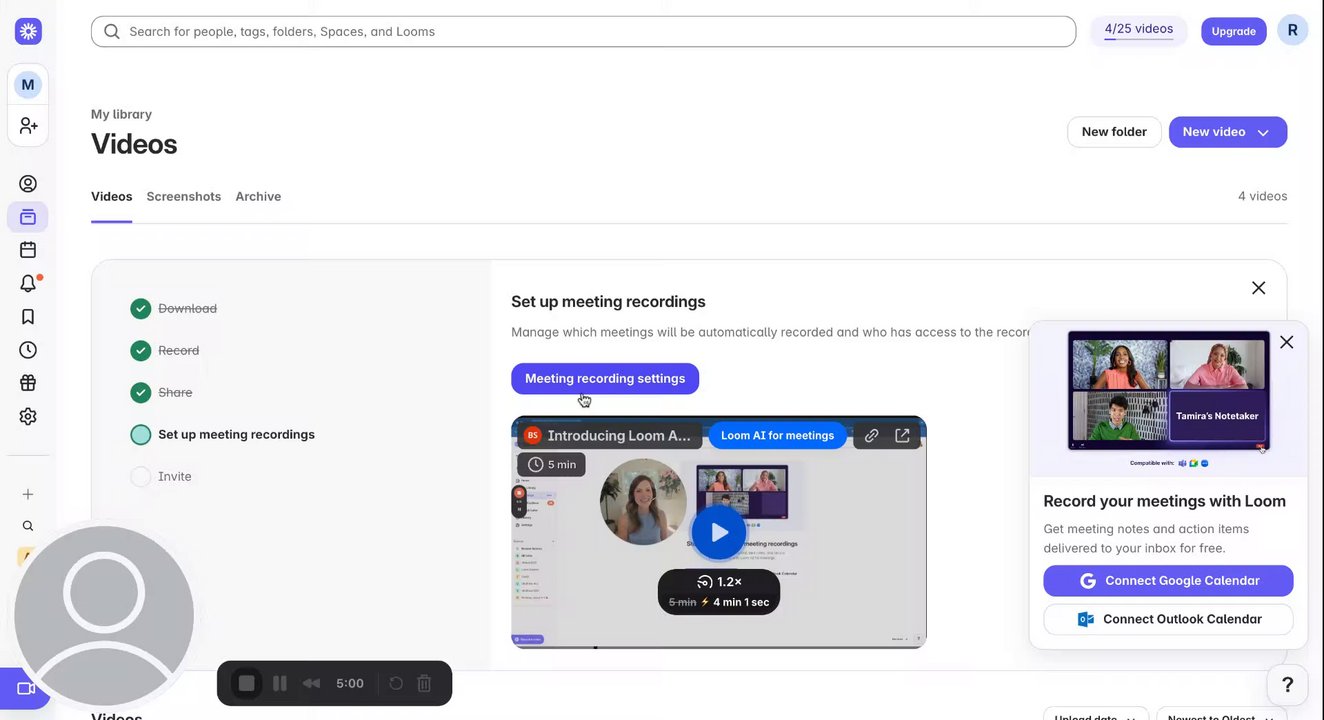Open the Meetings calendar sidebar icon
This screenshot has width=1324, height=720.
(28, 250)
